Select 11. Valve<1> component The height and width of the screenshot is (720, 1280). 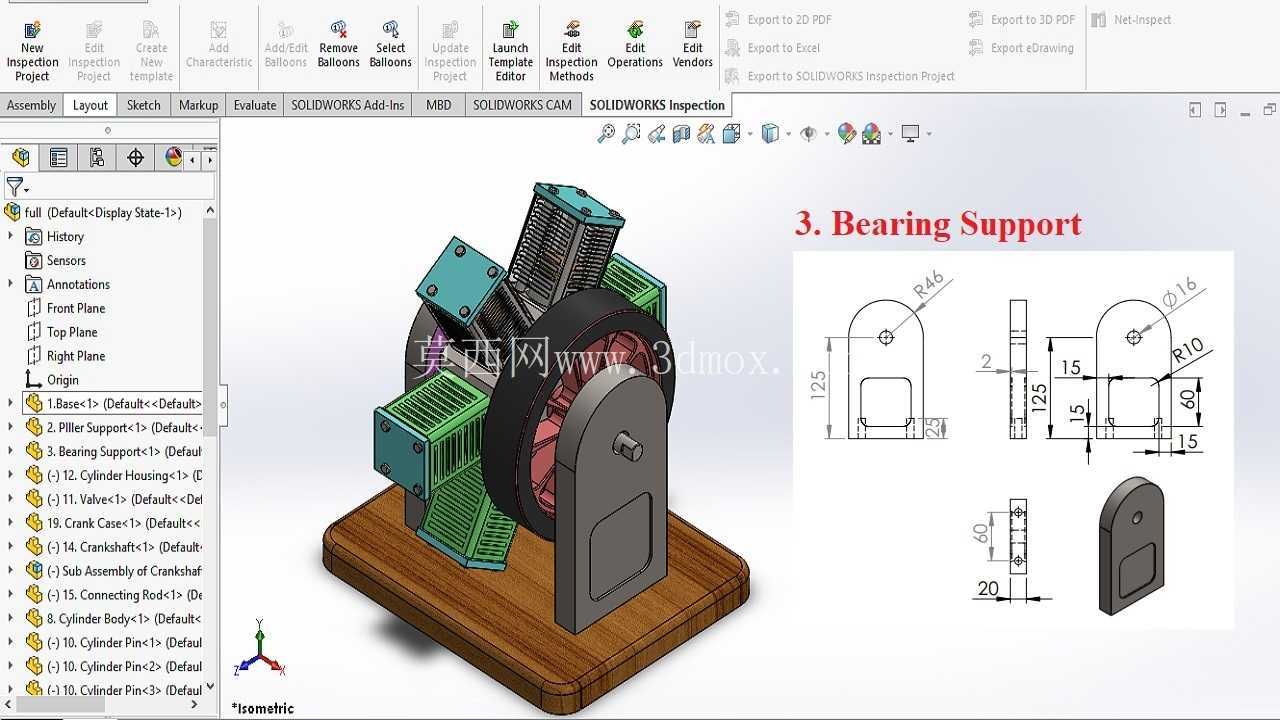(x=113, y=499)
